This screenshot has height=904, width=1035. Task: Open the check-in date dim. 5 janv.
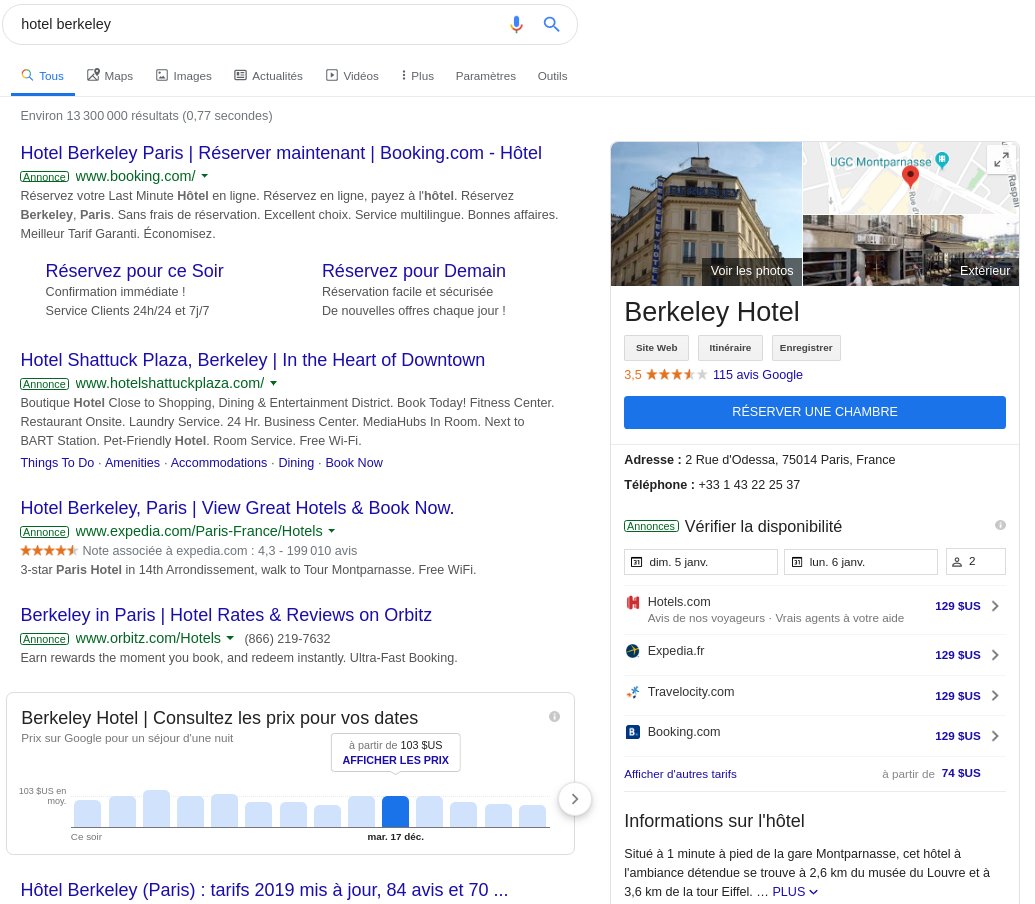(x=701, y=562)
